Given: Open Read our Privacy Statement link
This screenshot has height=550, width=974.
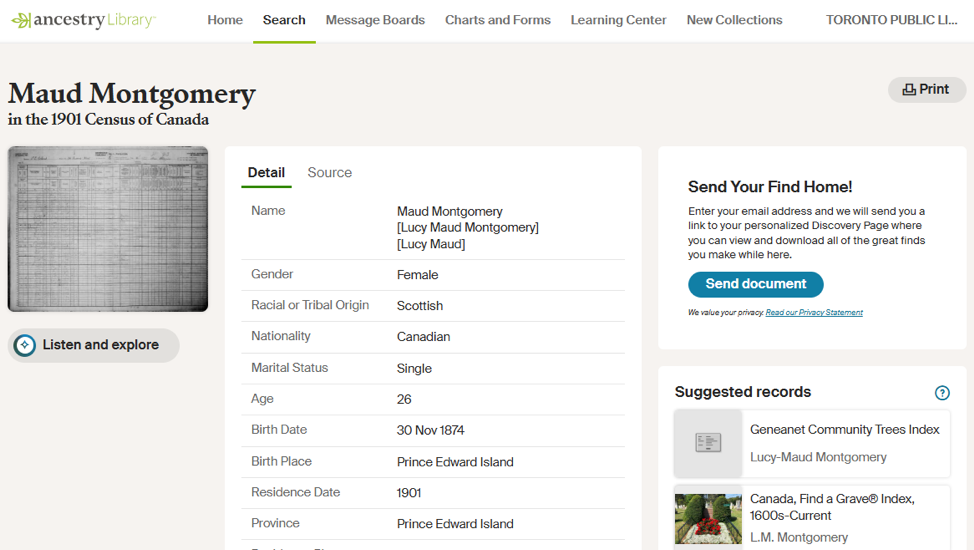Looking at the screenshot, I should (x=814, y=313).
